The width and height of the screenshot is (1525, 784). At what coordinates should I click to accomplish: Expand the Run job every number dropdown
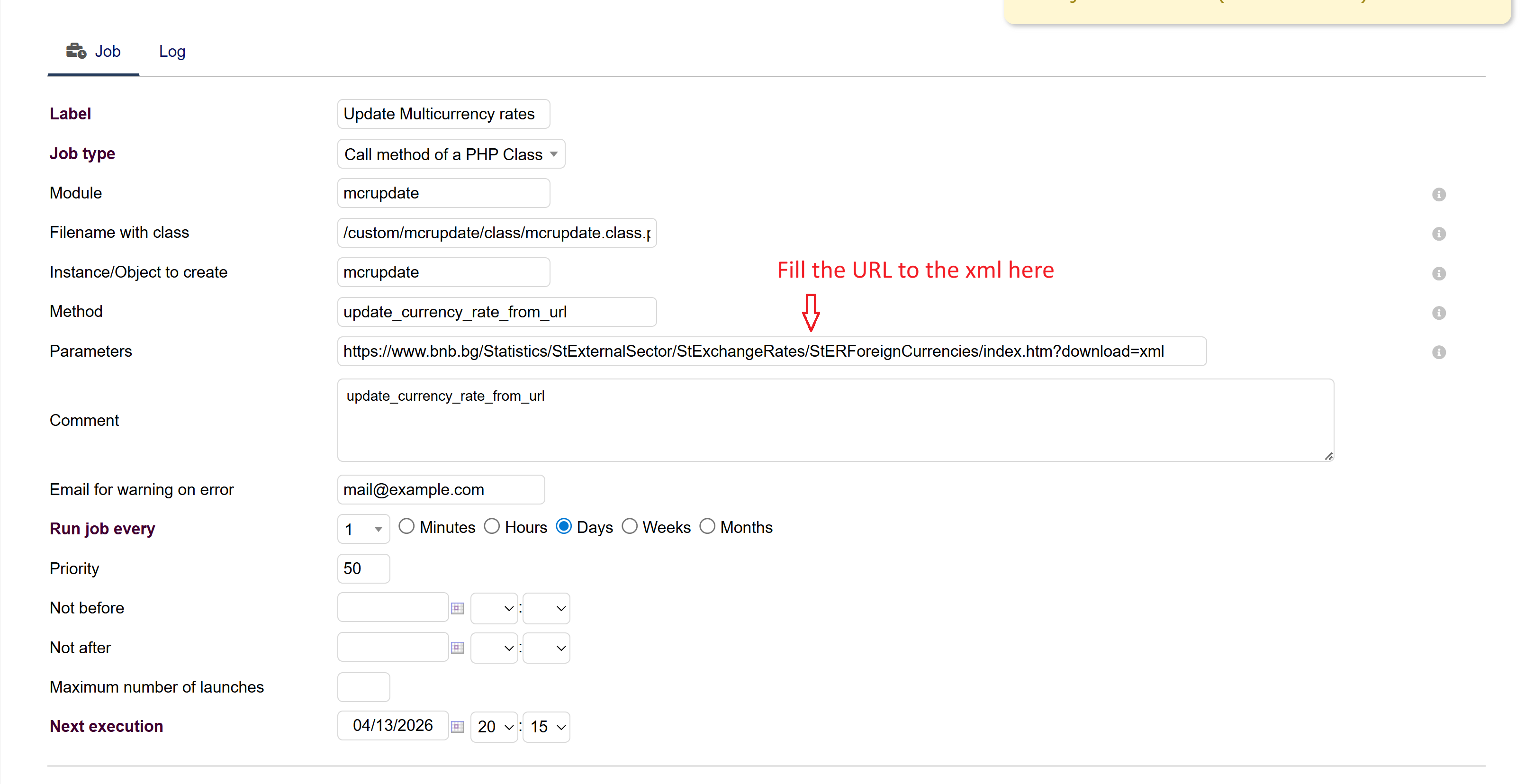[363, 529]
